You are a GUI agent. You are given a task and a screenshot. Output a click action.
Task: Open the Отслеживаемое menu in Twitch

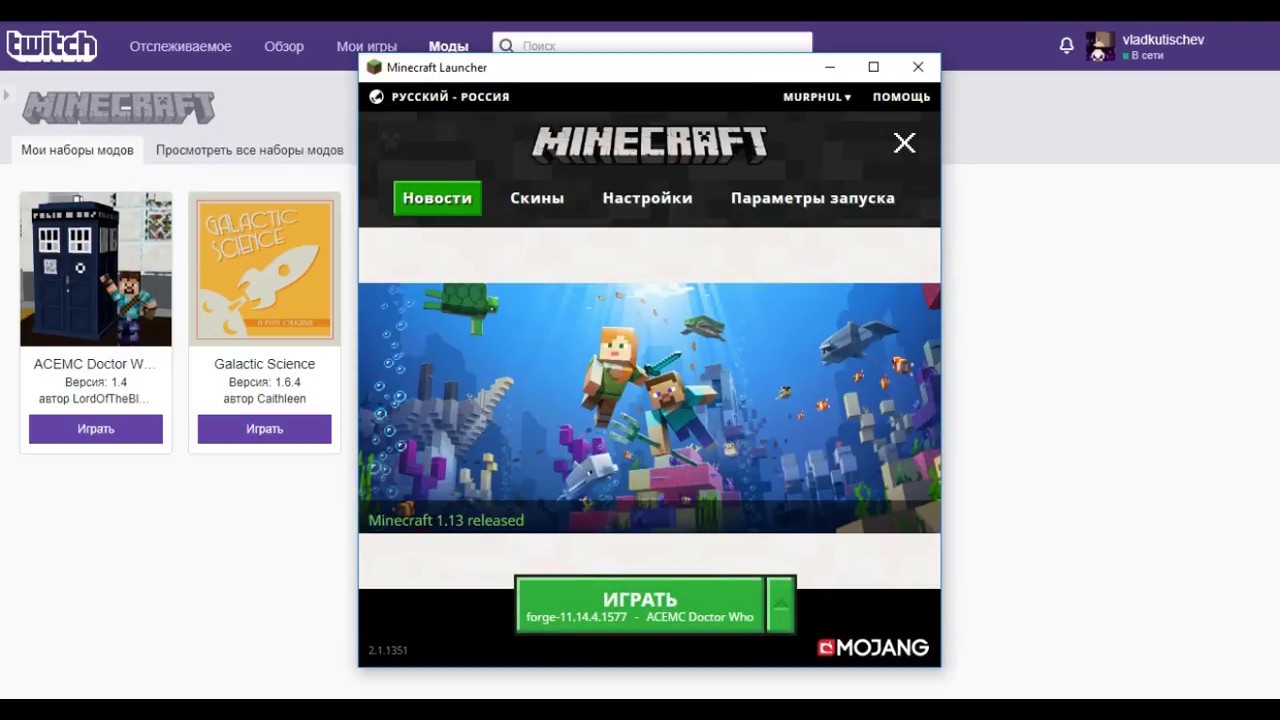[180, 46]
